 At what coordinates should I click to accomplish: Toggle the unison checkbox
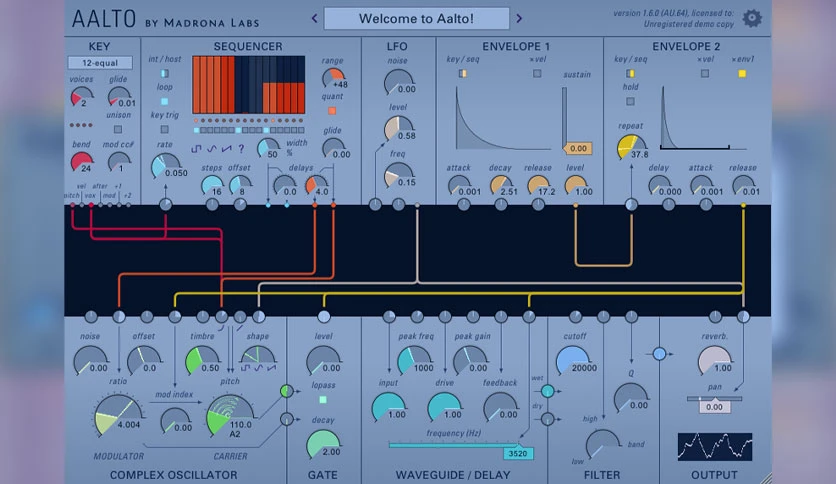tap(118, 129)
